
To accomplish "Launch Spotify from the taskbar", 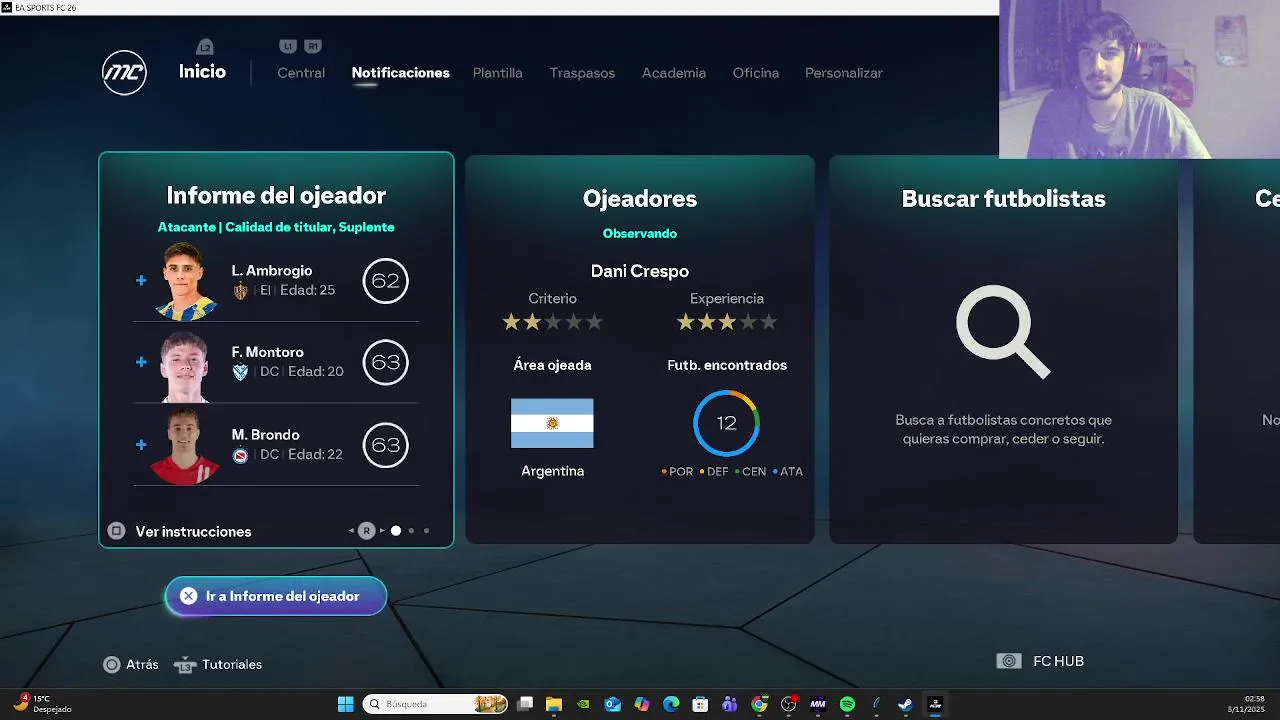I will (847, 704).
